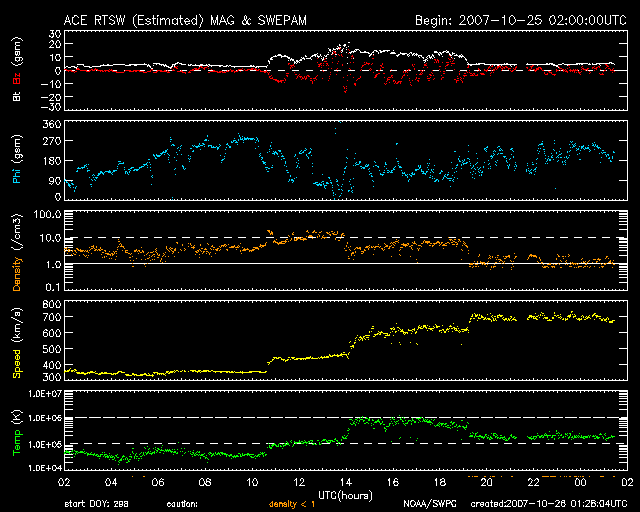Click the '1.0E+06' tick on Temp axis
Viewport: 640px width, 512px height.
click(x=45, y=418)
